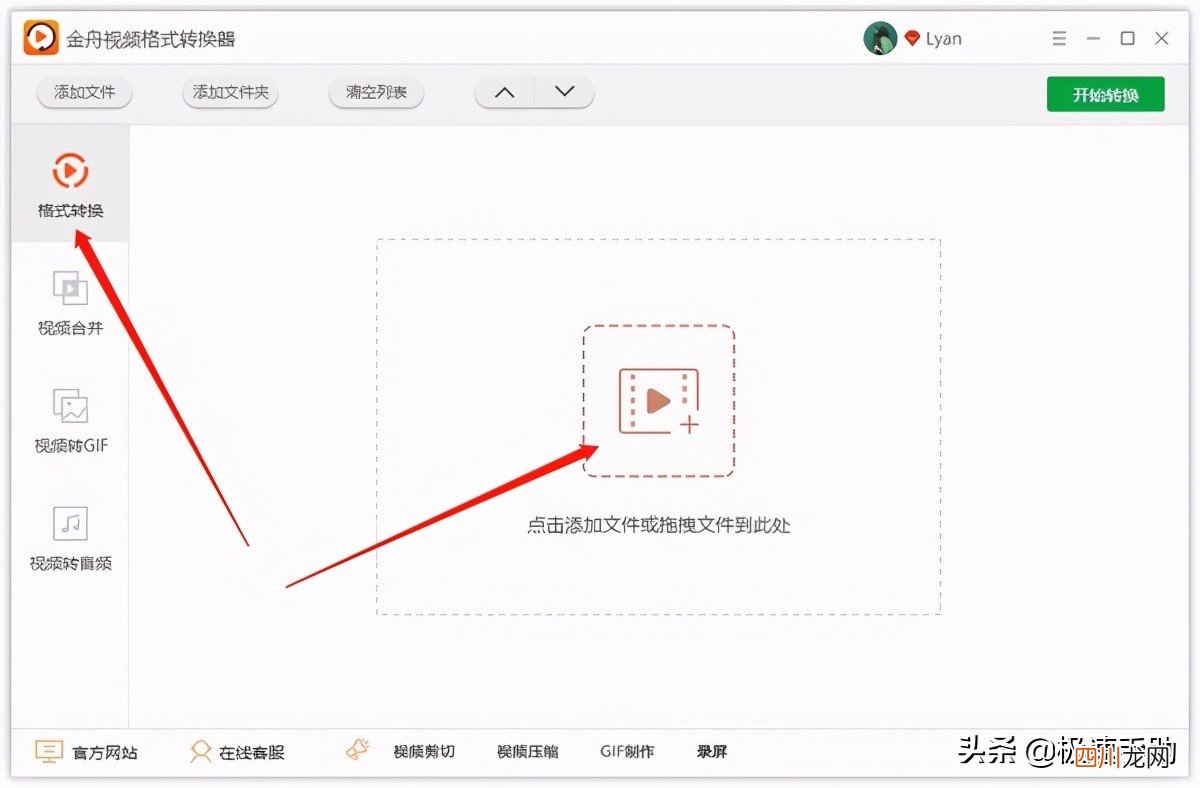This screenshot has width=1200, height=788.
Task: Click the app logo in title bar
Action: coord(41,38)
